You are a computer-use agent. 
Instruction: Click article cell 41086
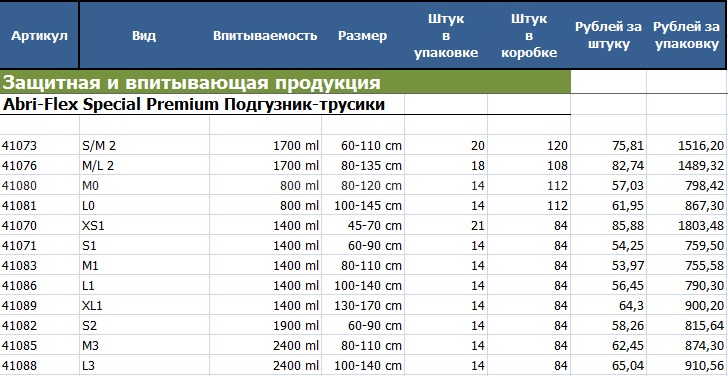39,285
